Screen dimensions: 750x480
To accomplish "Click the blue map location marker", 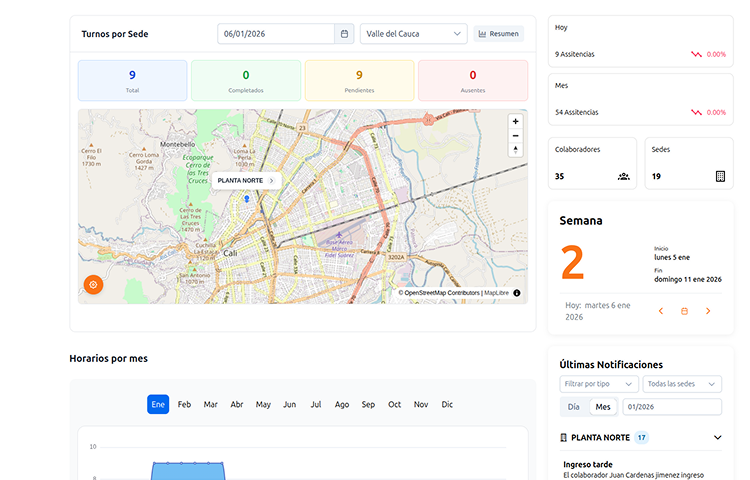I will click(246, 200).
